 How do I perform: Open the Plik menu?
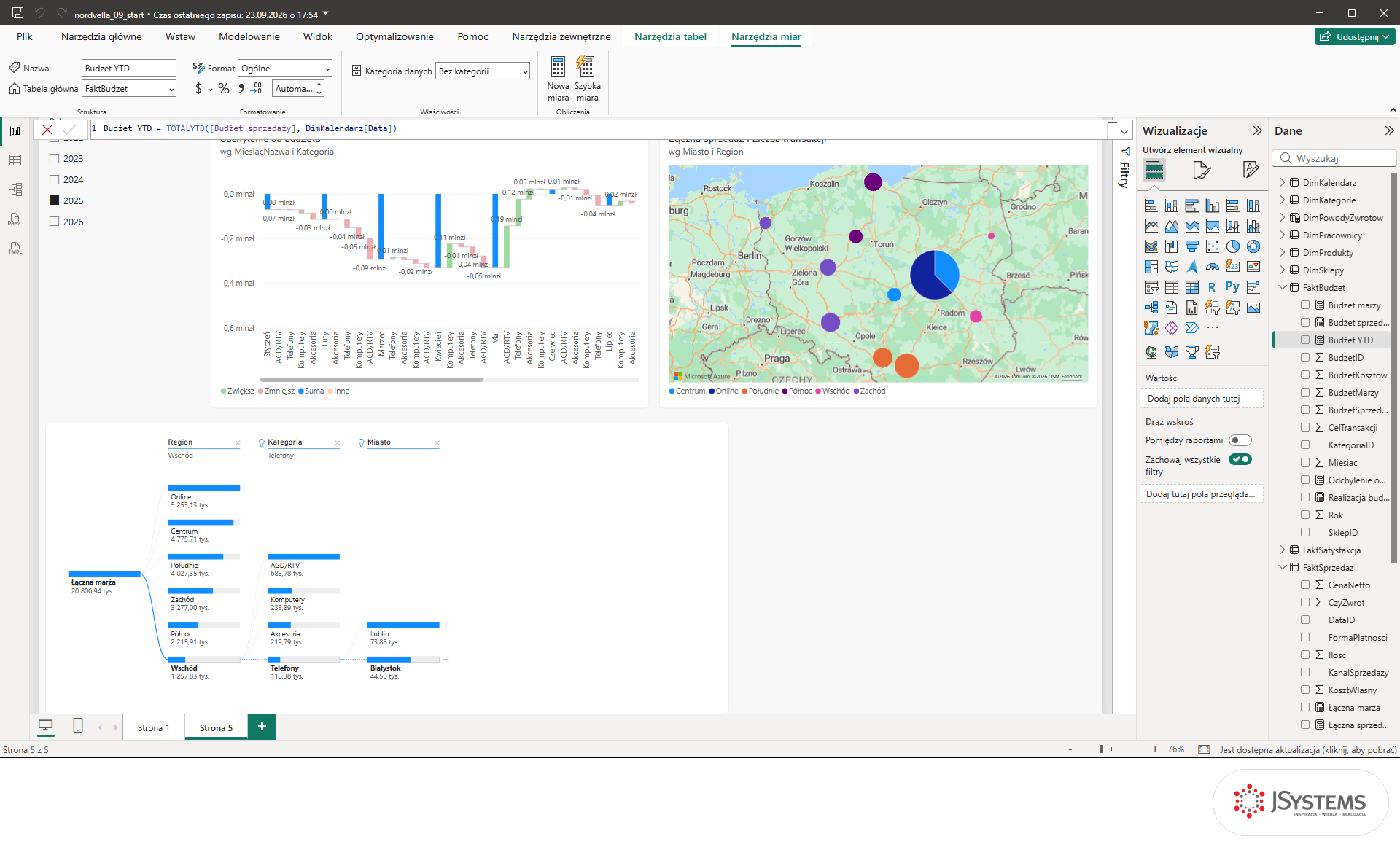click(x=25, y=36)
